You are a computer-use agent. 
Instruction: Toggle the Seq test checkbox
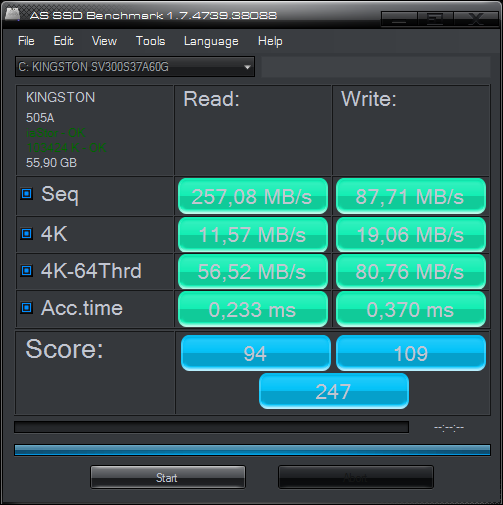27,194
